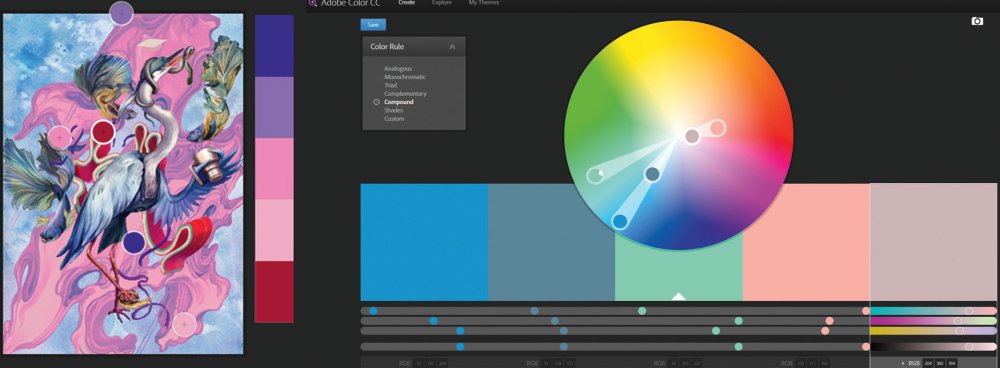Click the Color Rule panel title
Image resolution: width=1000 pixels, height=368 pixels.
[x=387, y=47]
